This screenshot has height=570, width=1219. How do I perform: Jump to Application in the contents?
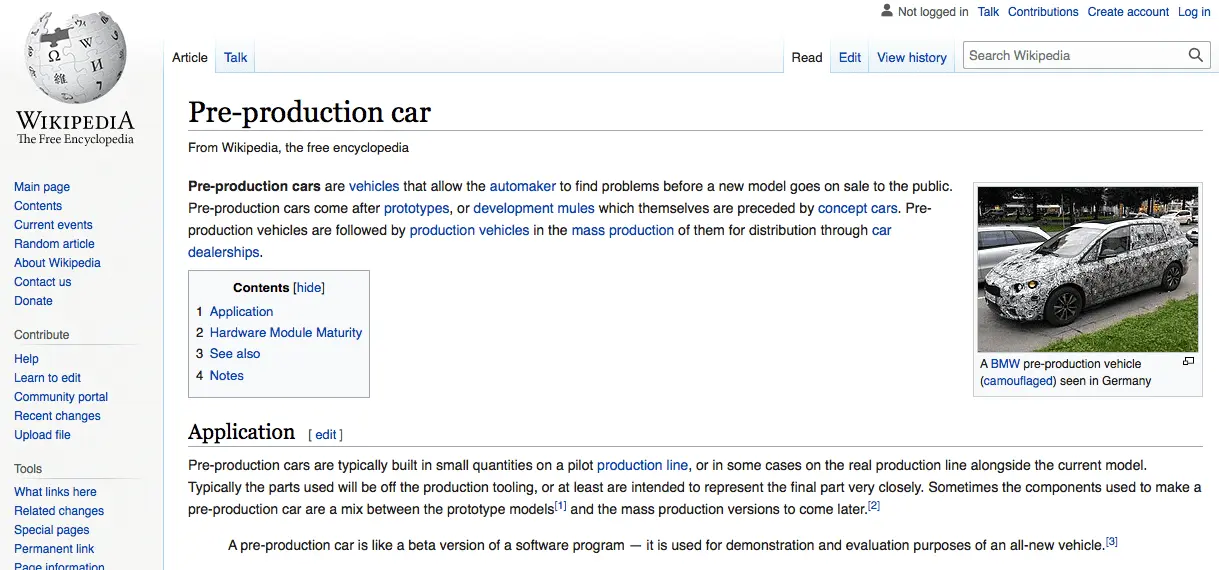(241, 312)
